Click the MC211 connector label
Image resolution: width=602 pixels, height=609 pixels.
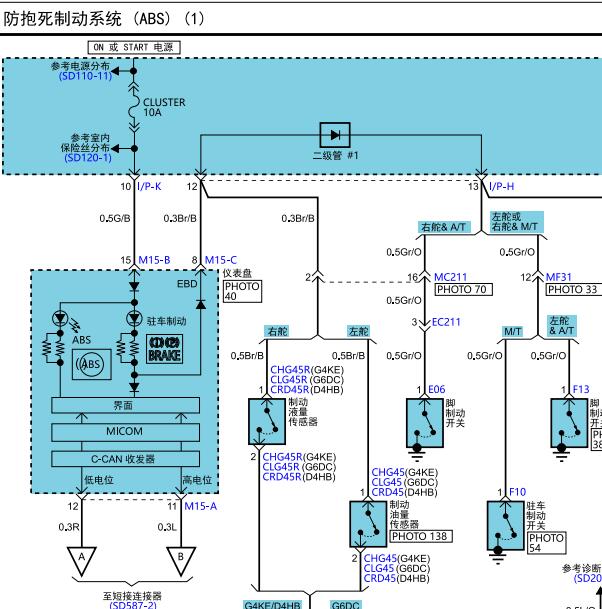point(450,277)
